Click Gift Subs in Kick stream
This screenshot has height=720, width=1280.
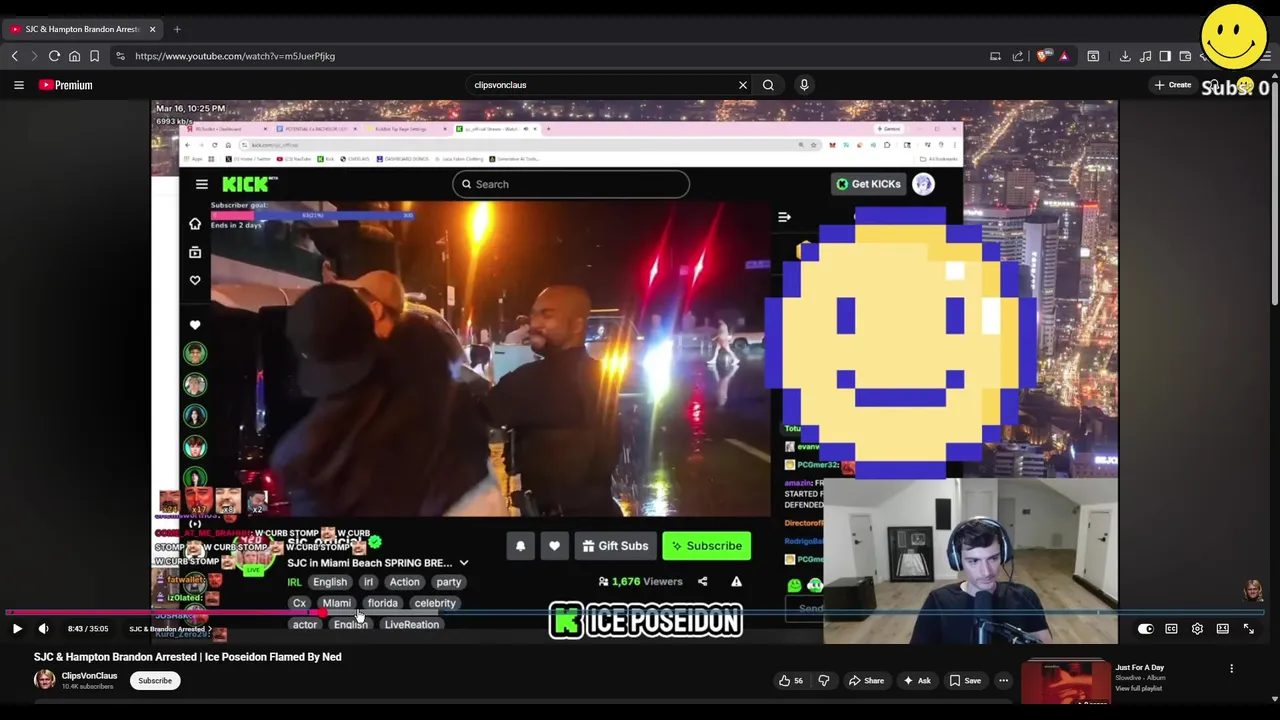coord(615,546)
